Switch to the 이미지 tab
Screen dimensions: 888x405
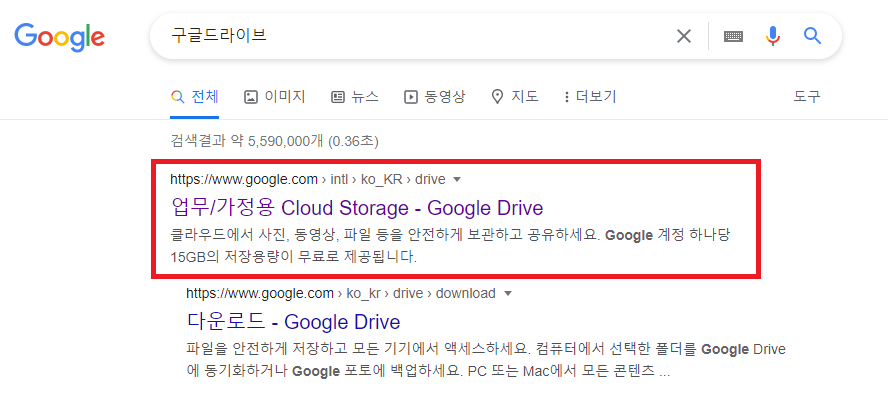click(x=275, y=97)
